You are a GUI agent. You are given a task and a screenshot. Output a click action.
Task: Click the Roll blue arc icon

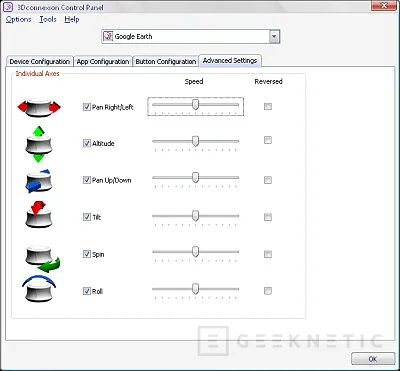(x=39, y=288)
